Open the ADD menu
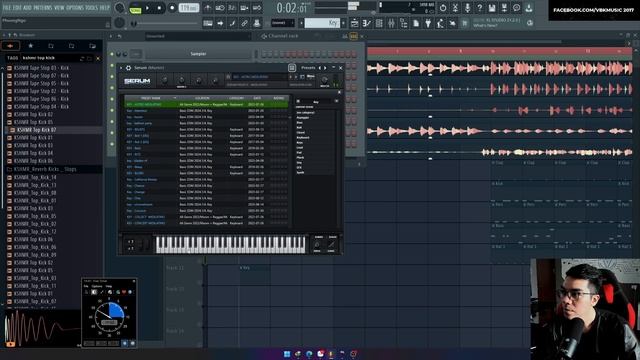640x360 pixels. (27, 7)
